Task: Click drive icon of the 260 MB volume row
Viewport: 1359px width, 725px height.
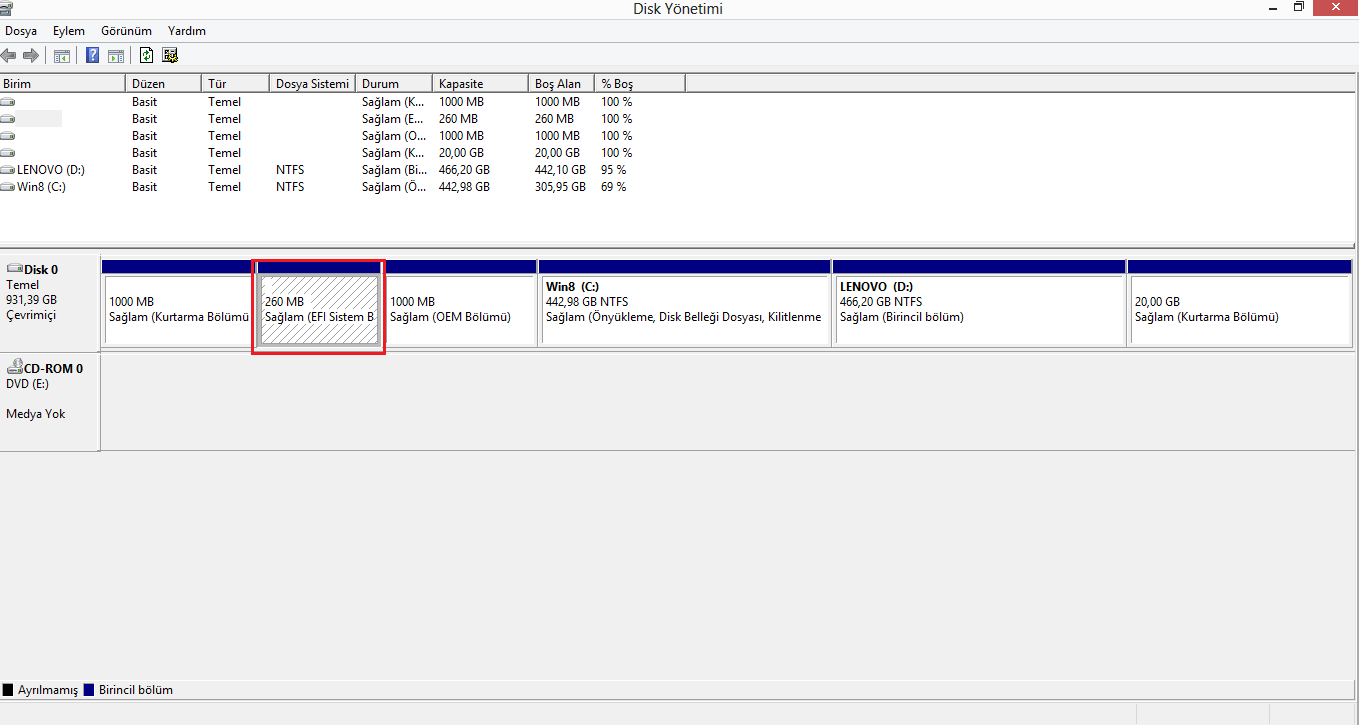Action: click(x=8, y=119)
